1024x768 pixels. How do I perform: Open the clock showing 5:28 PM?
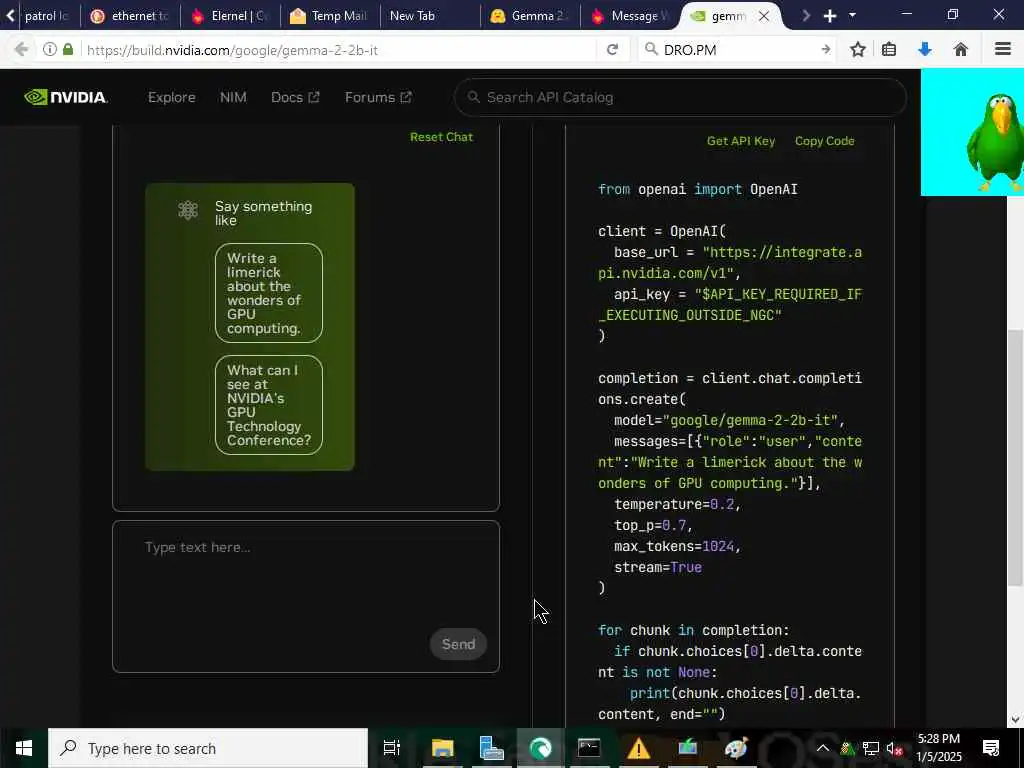pyautogui.click(x=939, y=748)
